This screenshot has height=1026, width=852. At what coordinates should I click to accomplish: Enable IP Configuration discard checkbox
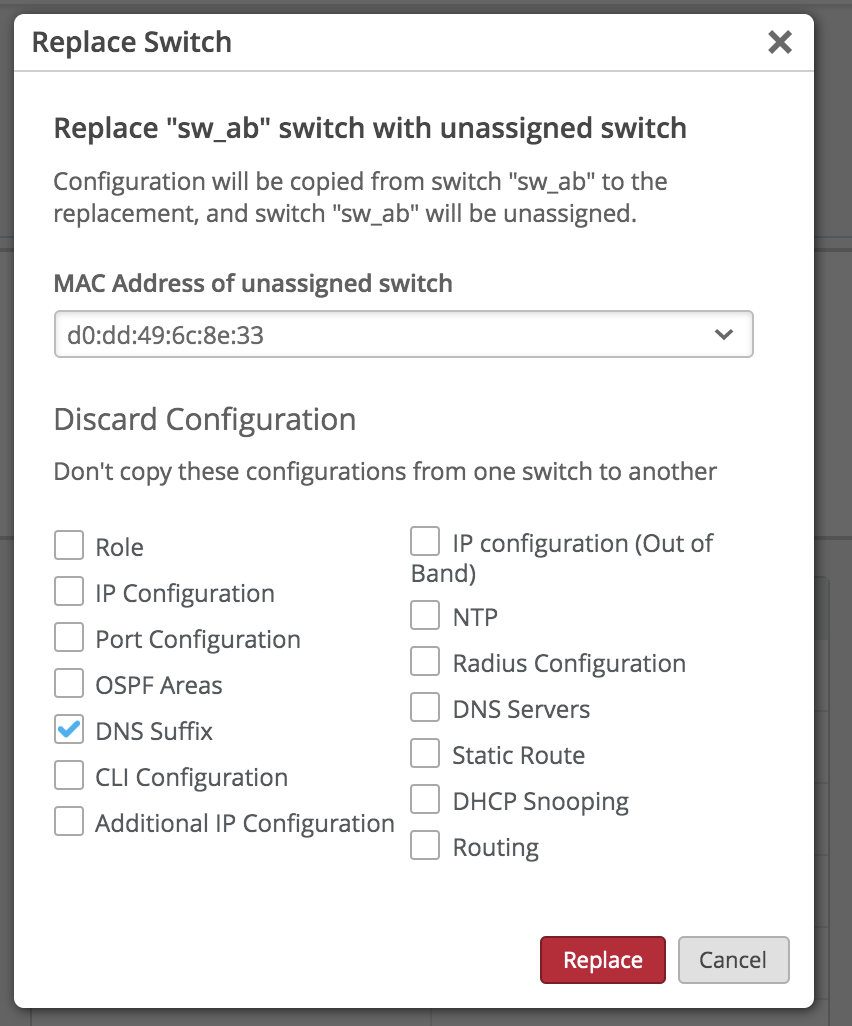pyautogui.click(x=69, y=592)
